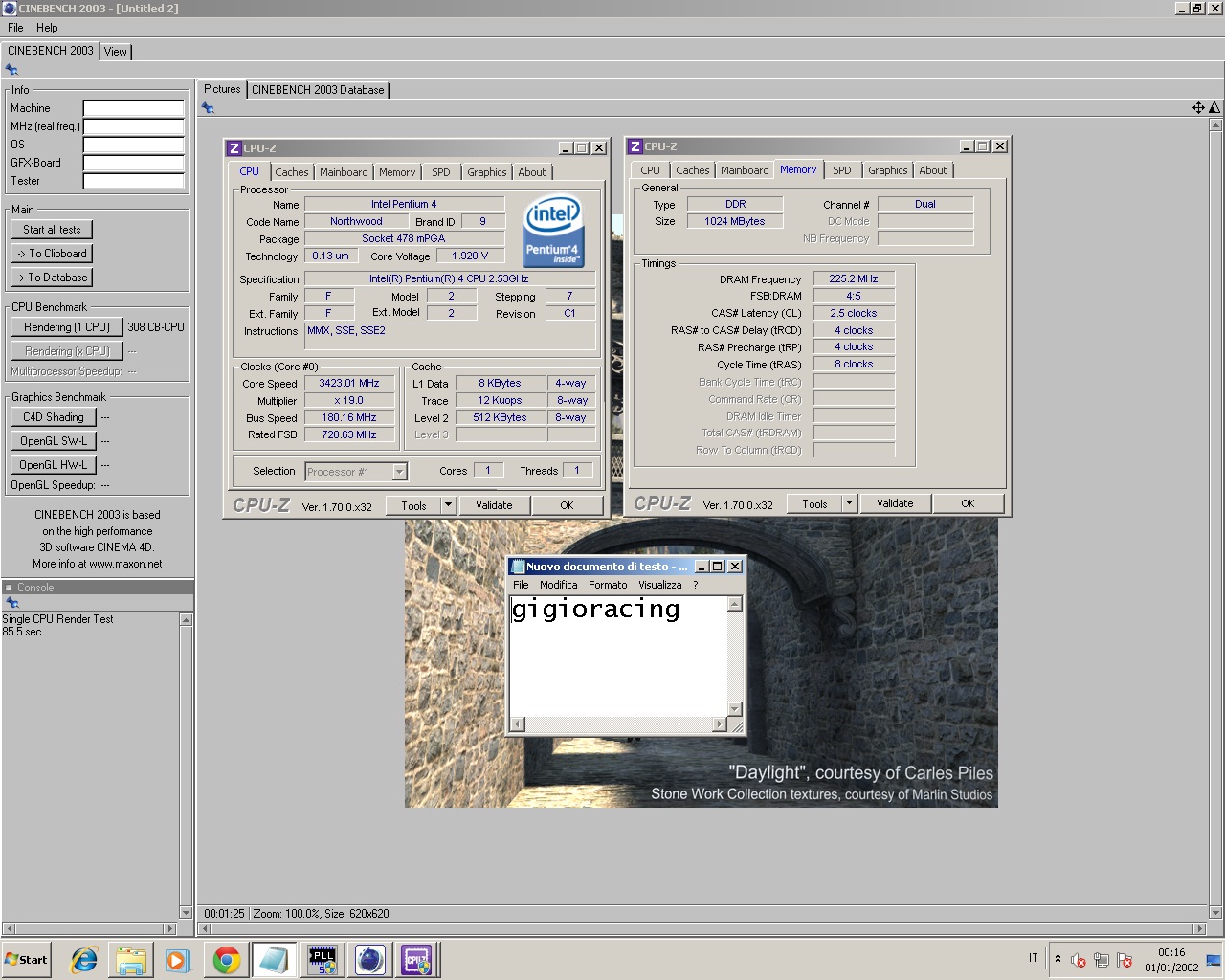
Task: Open Visualizza menu in Notepad
Action: (660, 585)
